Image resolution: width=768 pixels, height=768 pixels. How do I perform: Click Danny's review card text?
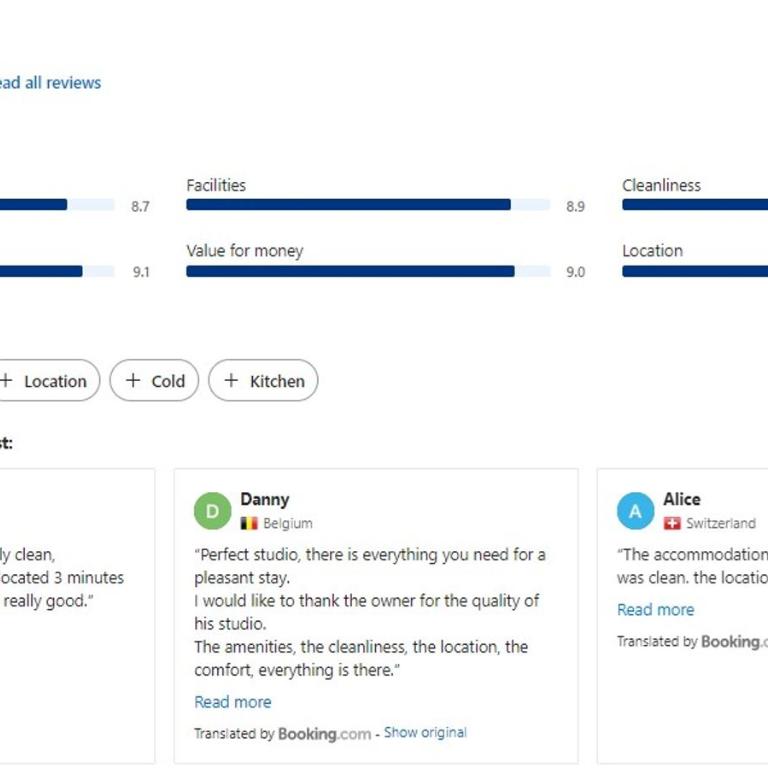click(x=370, y=612)
